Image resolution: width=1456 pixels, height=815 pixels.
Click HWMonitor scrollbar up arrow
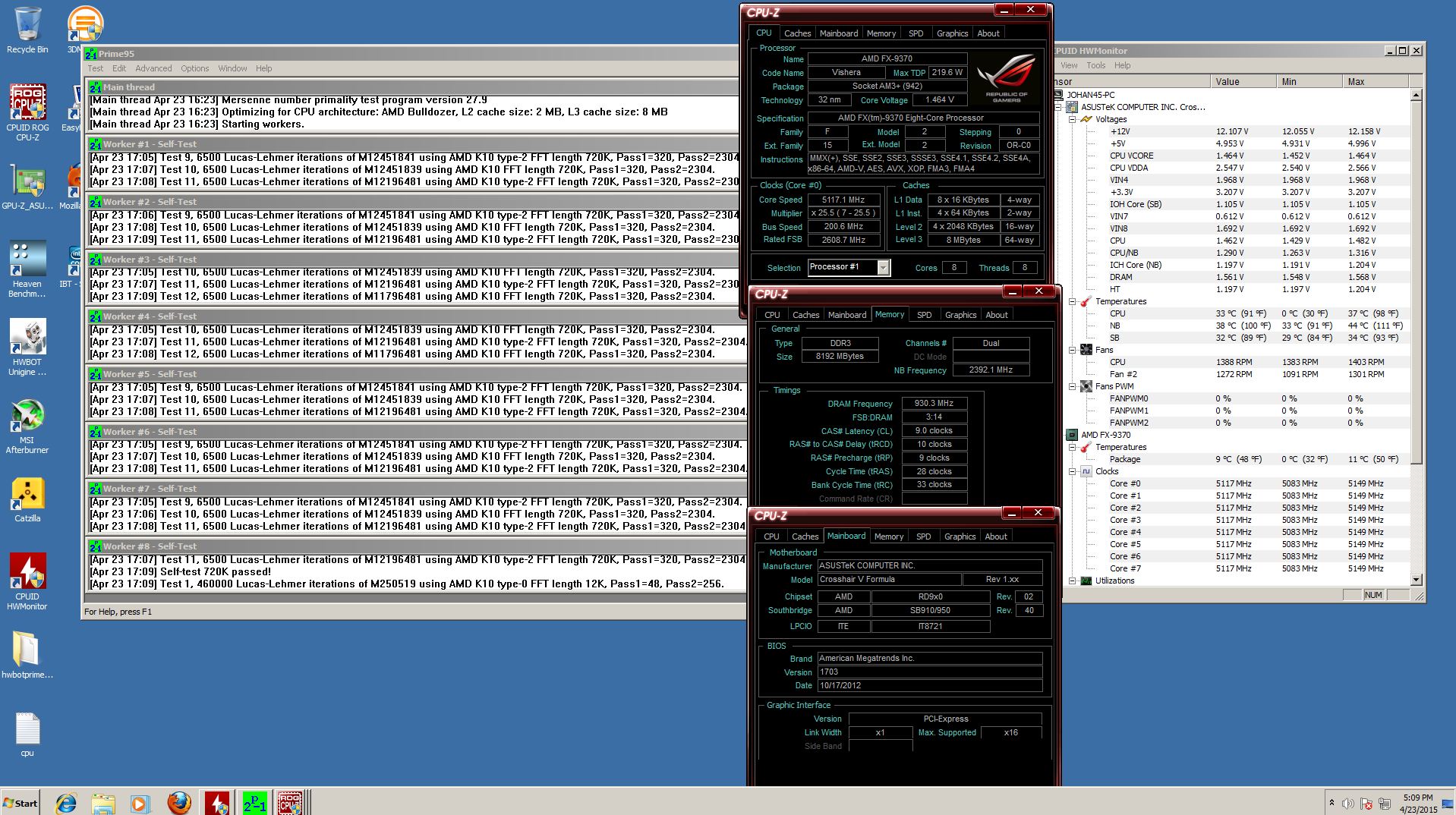1416,95
